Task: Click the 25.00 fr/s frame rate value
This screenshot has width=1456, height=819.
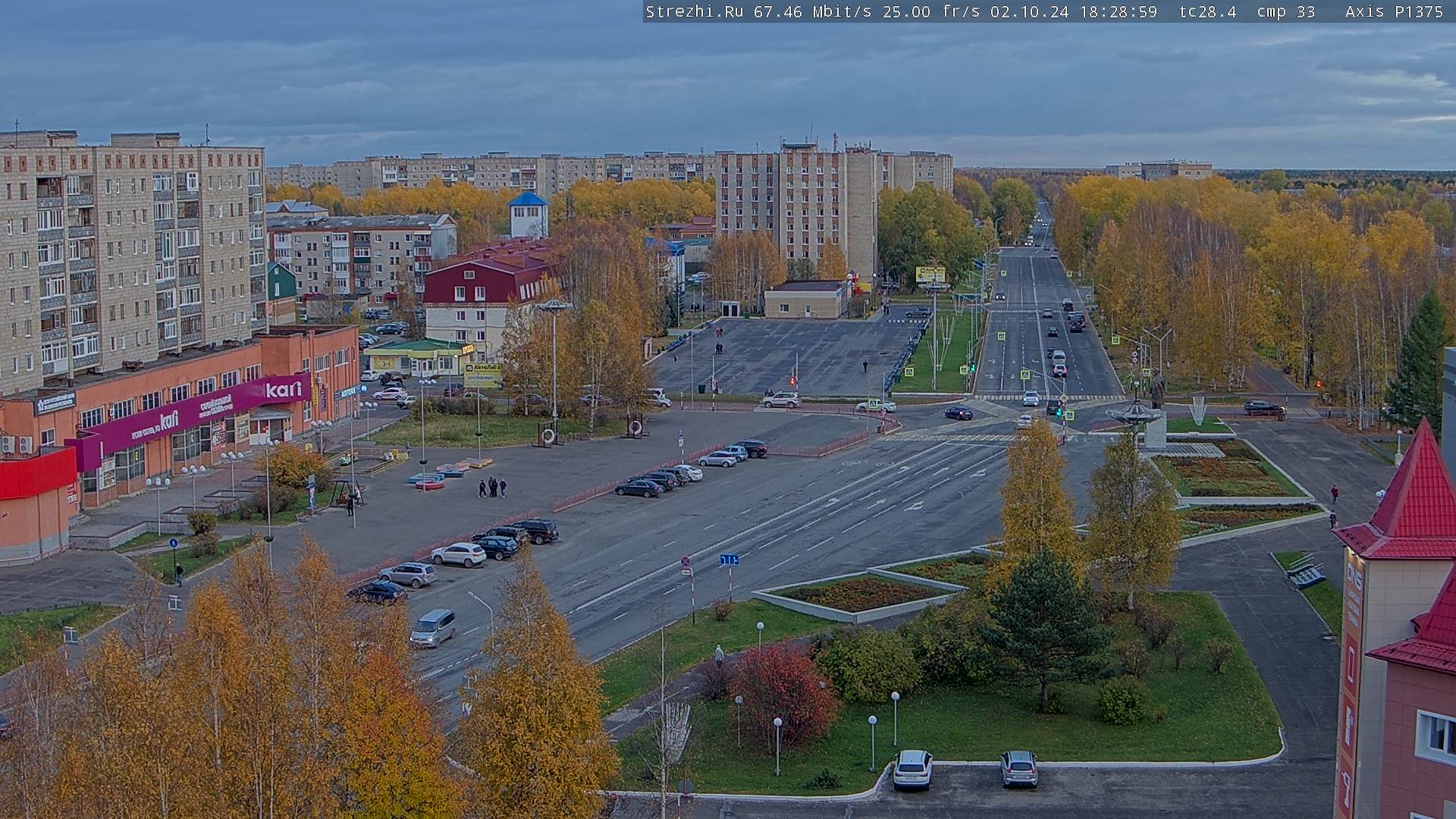Action: 931,11
